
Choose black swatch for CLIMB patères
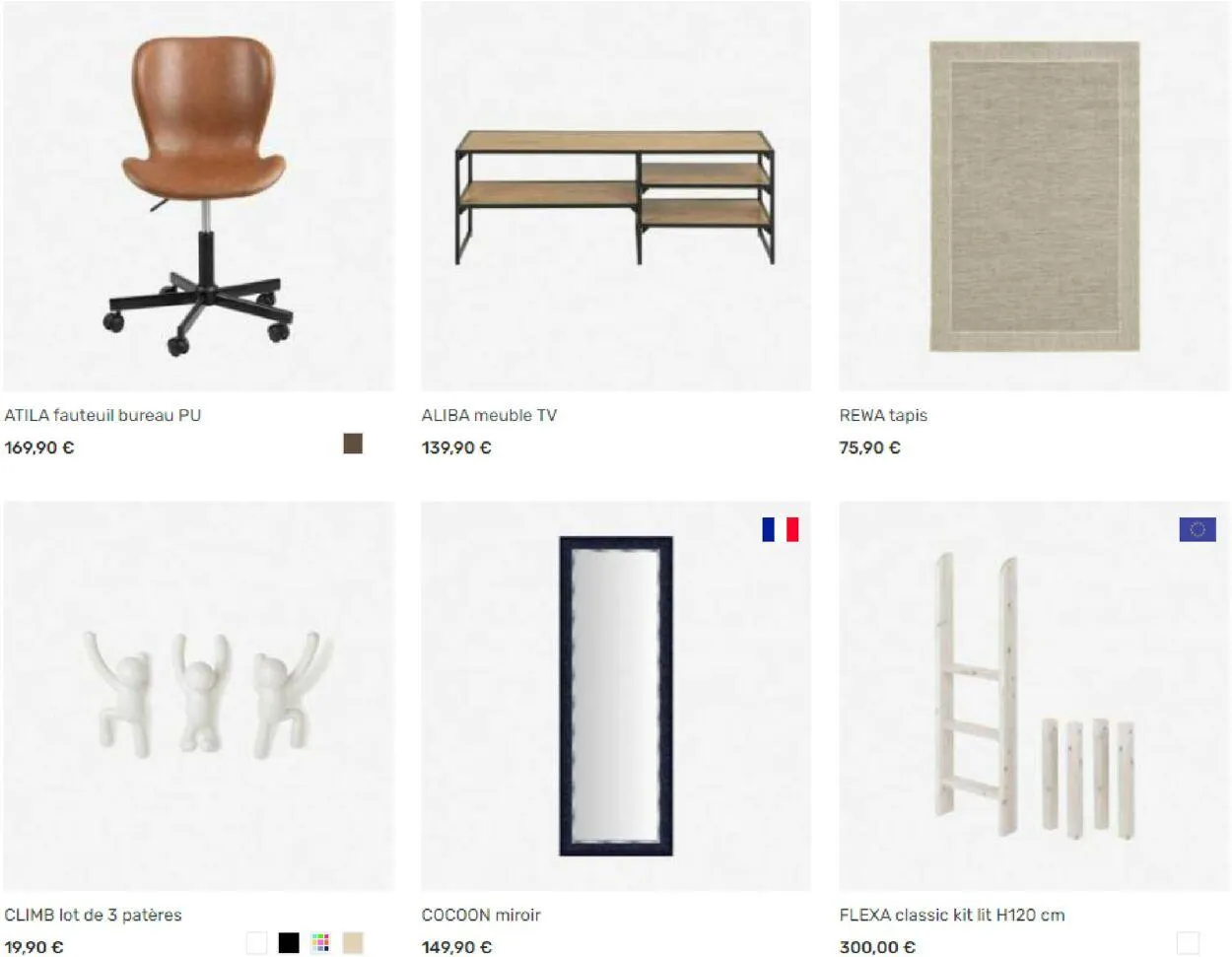click(289, 943)
